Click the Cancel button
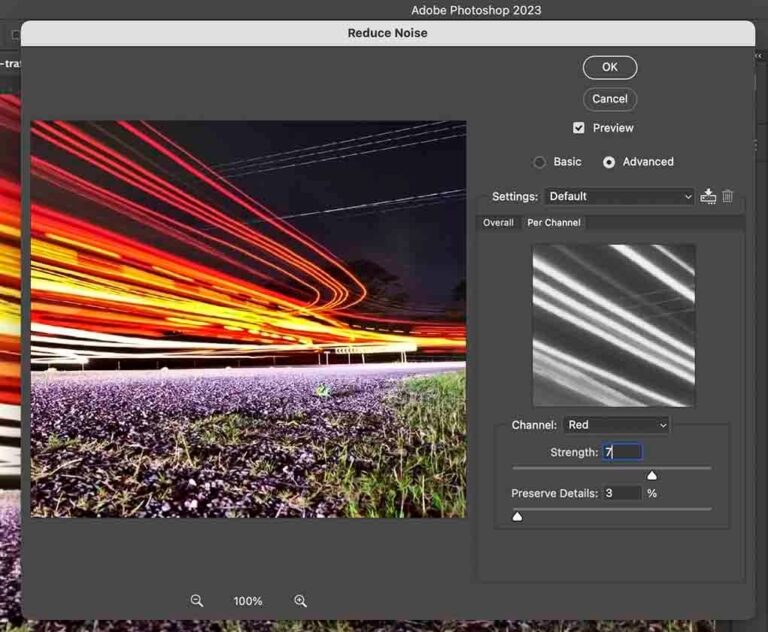The height and width of the screenshot is (632, 768). click(610, 99)
